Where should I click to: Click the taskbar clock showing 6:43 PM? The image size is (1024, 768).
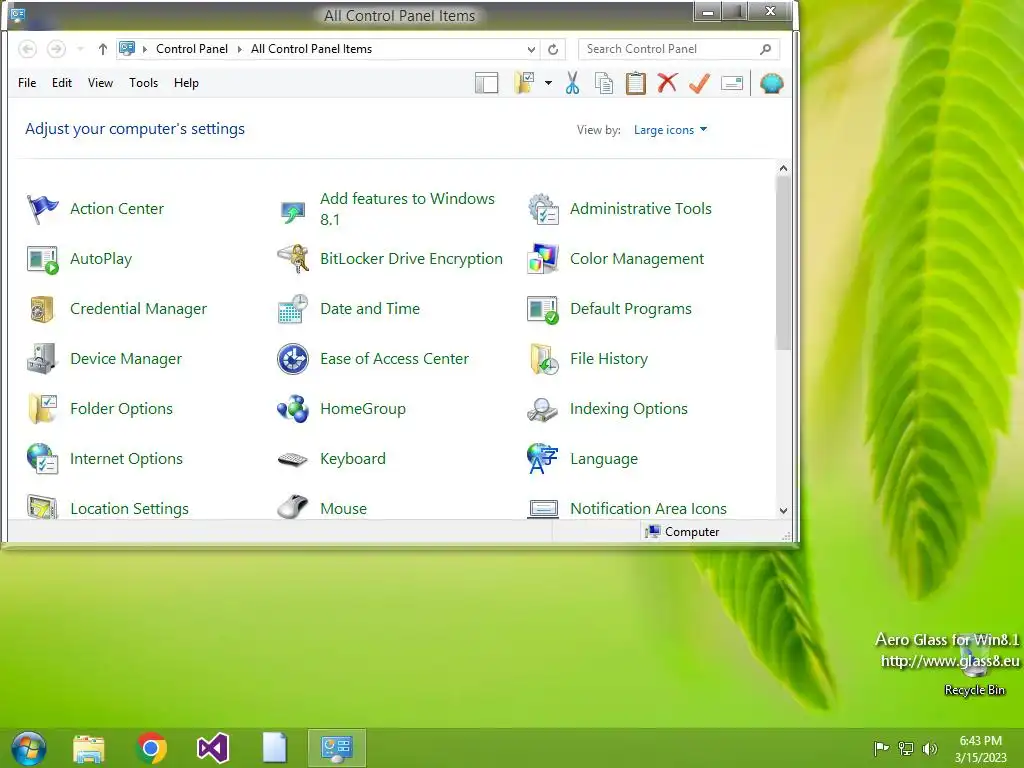coord(980,748)
